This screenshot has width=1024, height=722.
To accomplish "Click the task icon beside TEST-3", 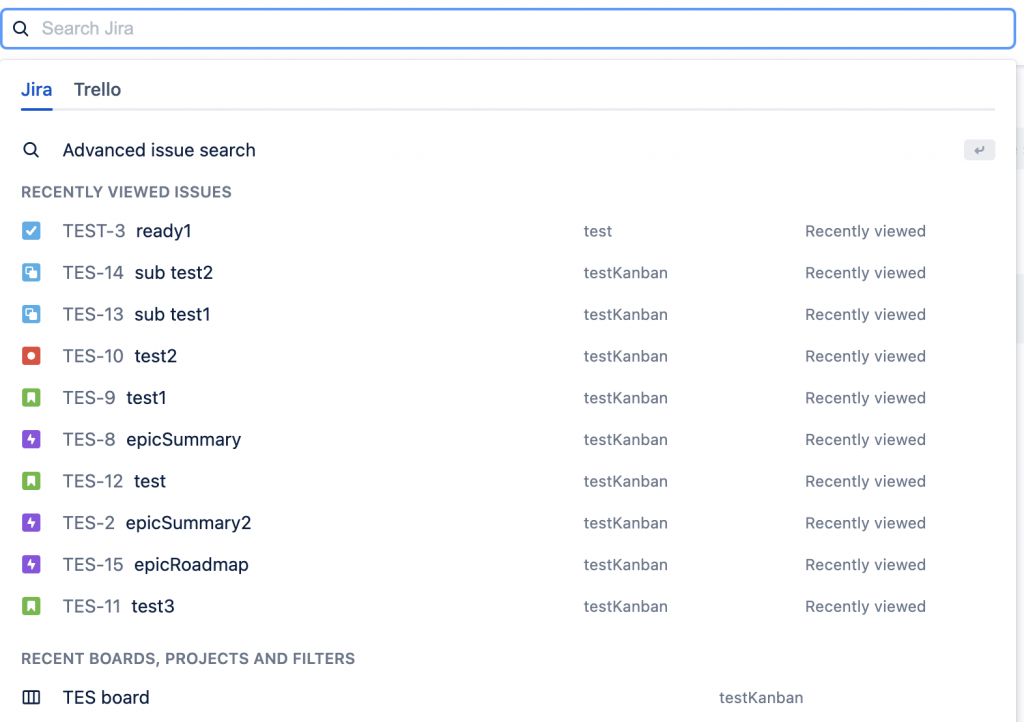I will [x=31, y=231].
